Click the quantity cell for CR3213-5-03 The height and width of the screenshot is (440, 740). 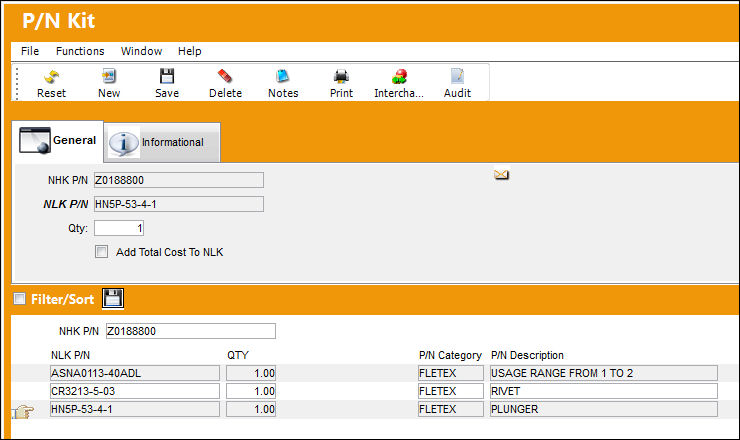[251, 391]
